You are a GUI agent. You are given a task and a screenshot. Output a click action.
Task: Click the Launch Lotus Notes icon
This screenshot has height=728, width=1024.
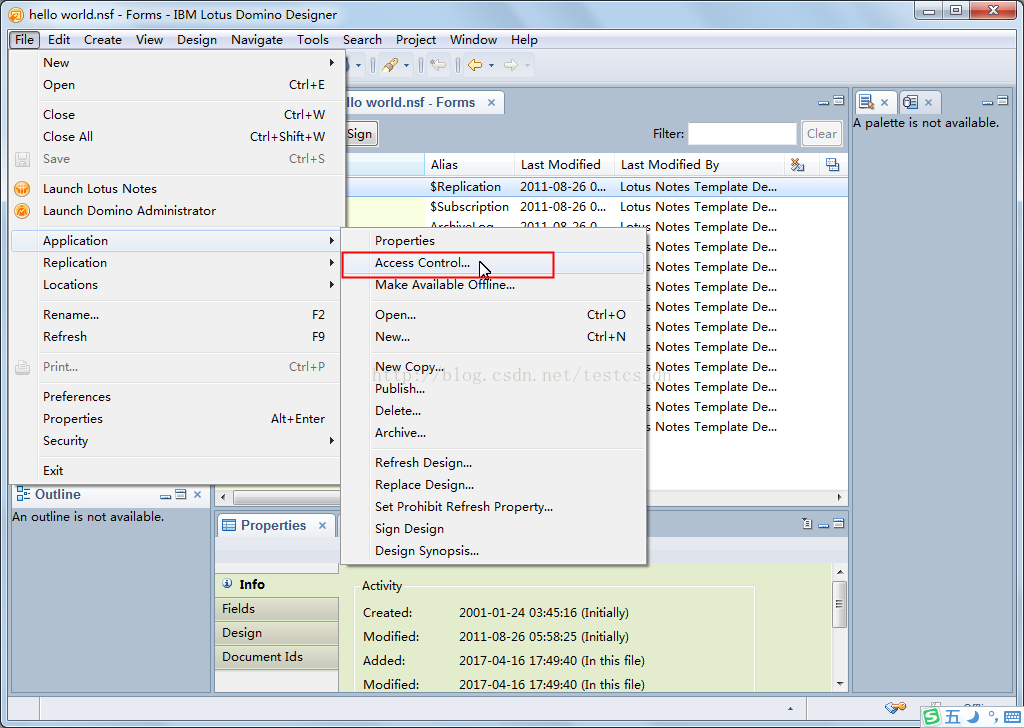pyautogui.click(x=22, y=189)
